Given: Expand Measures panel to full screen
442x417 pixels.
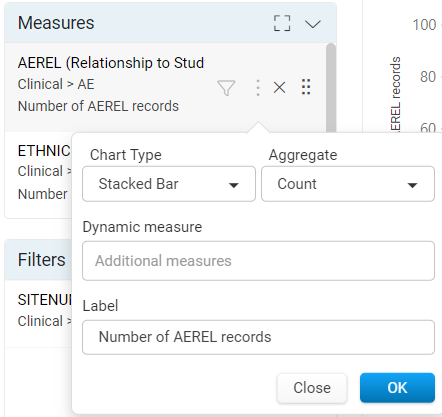Looking at the screenshot, I should tap(282, 23).
